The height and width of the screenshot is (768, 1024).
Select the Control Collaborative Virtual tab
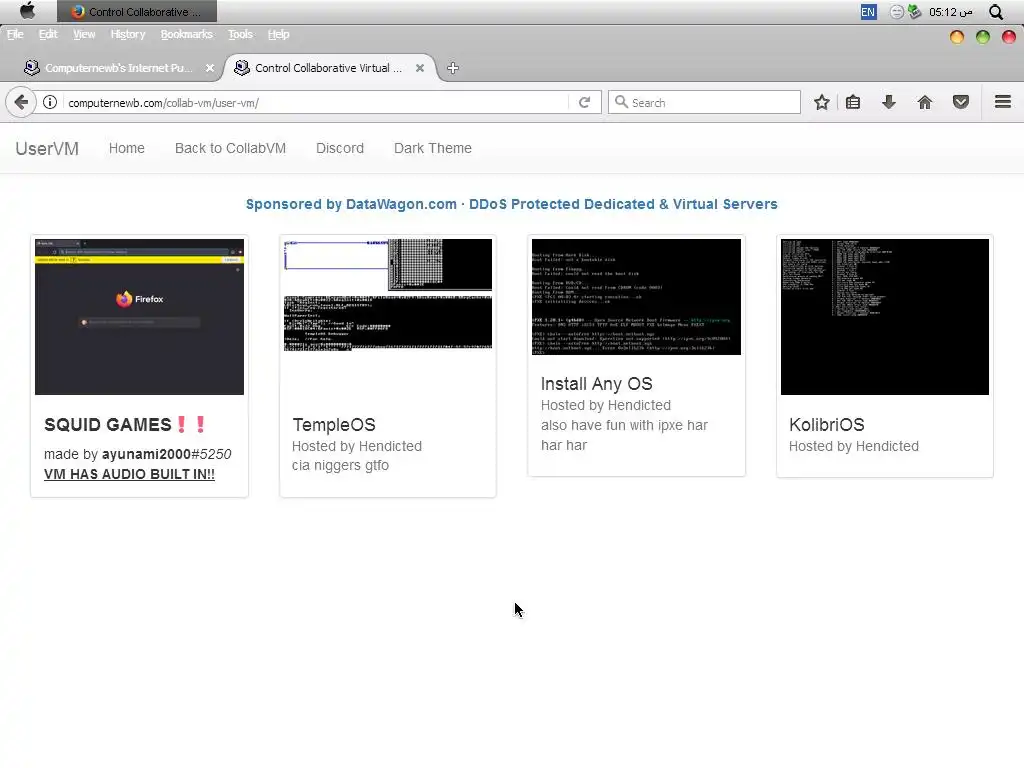tap(328, 68)
